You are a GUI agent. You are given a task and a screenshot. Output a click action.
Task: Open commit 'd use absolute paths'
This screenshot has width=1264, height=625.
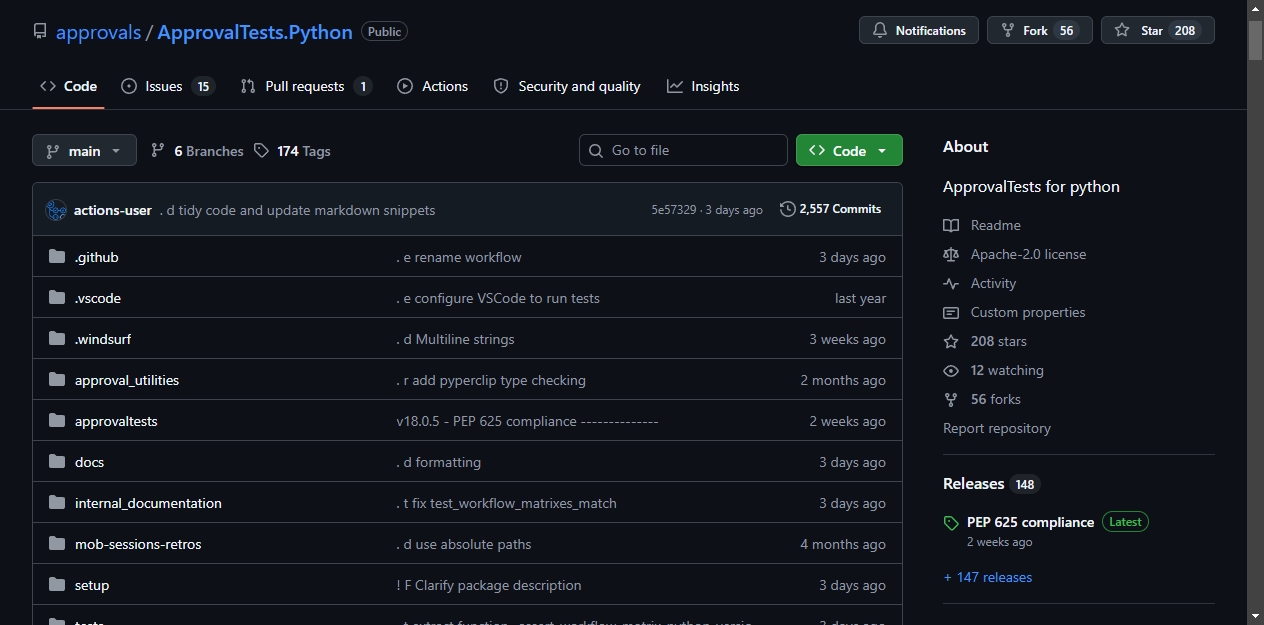tap(464, 544)
